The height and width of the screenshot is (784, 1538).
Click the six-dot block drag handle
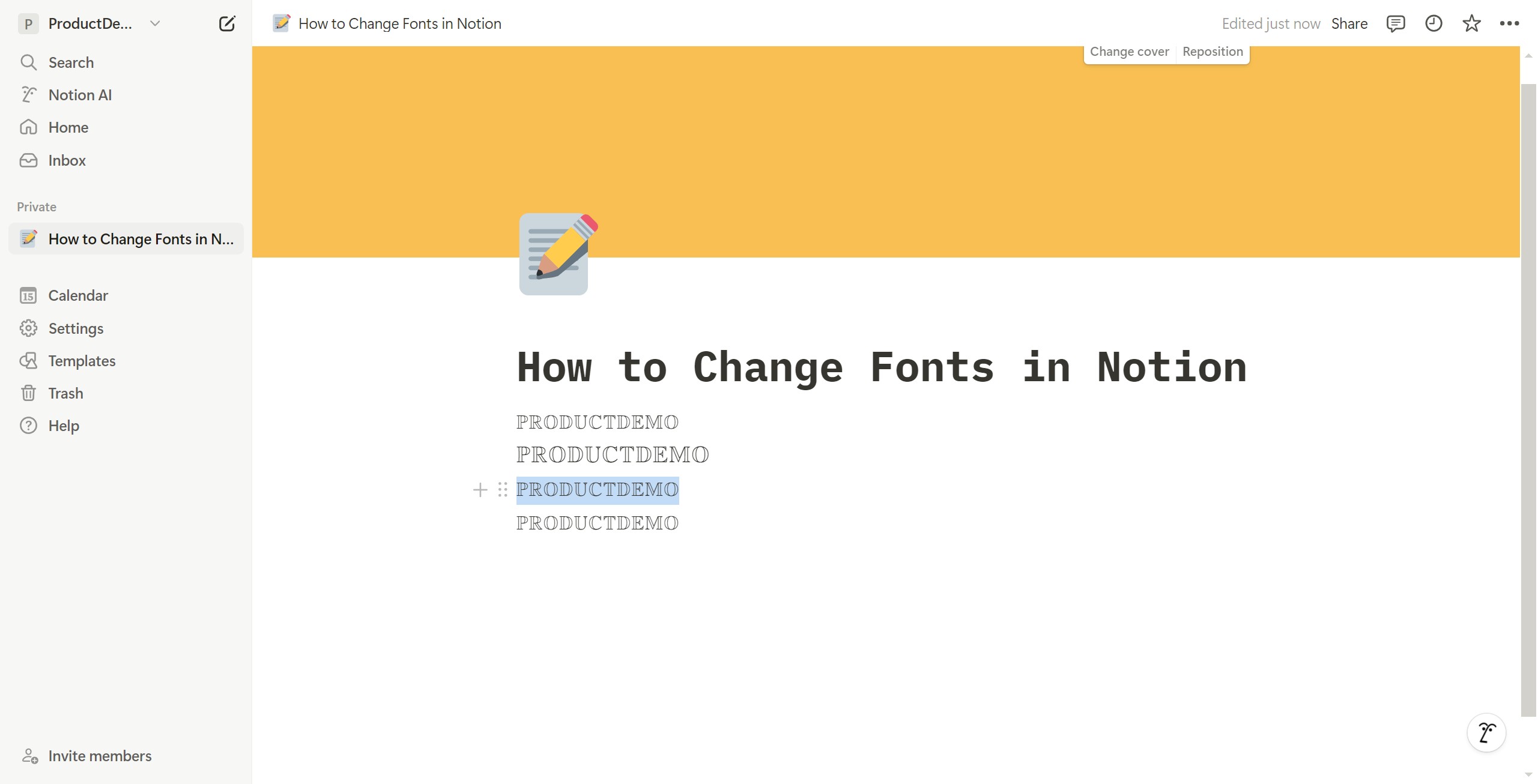click(x=503, y=490)
